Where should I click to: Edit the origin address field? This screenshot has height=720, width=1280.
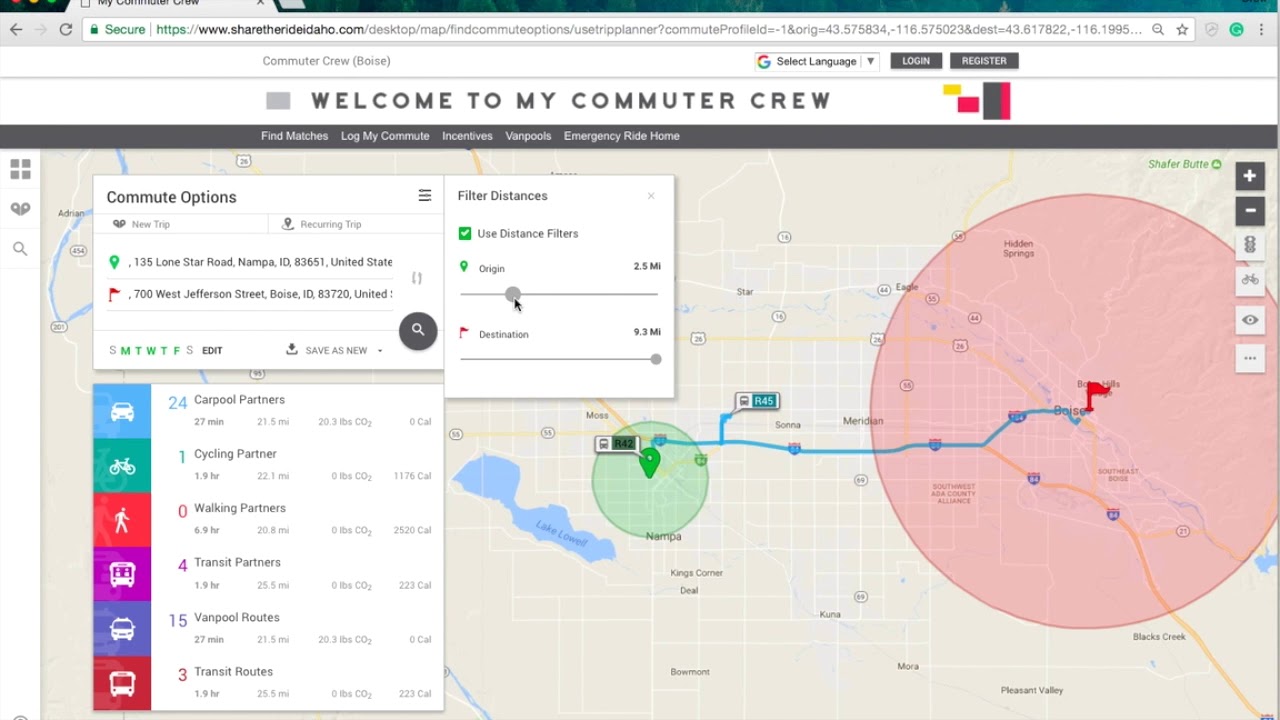pos(260,262)
